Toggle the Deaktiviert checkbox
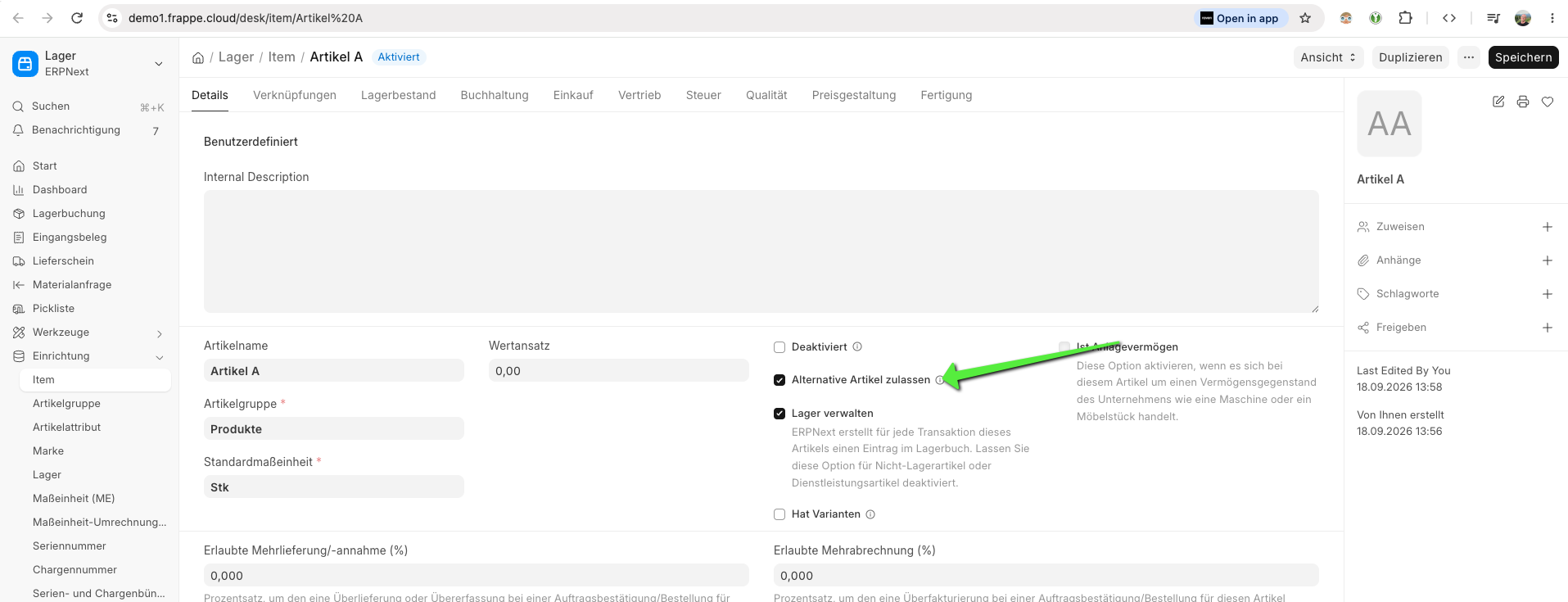Screen dimensions: 1568x602 [x=779, y=347]
